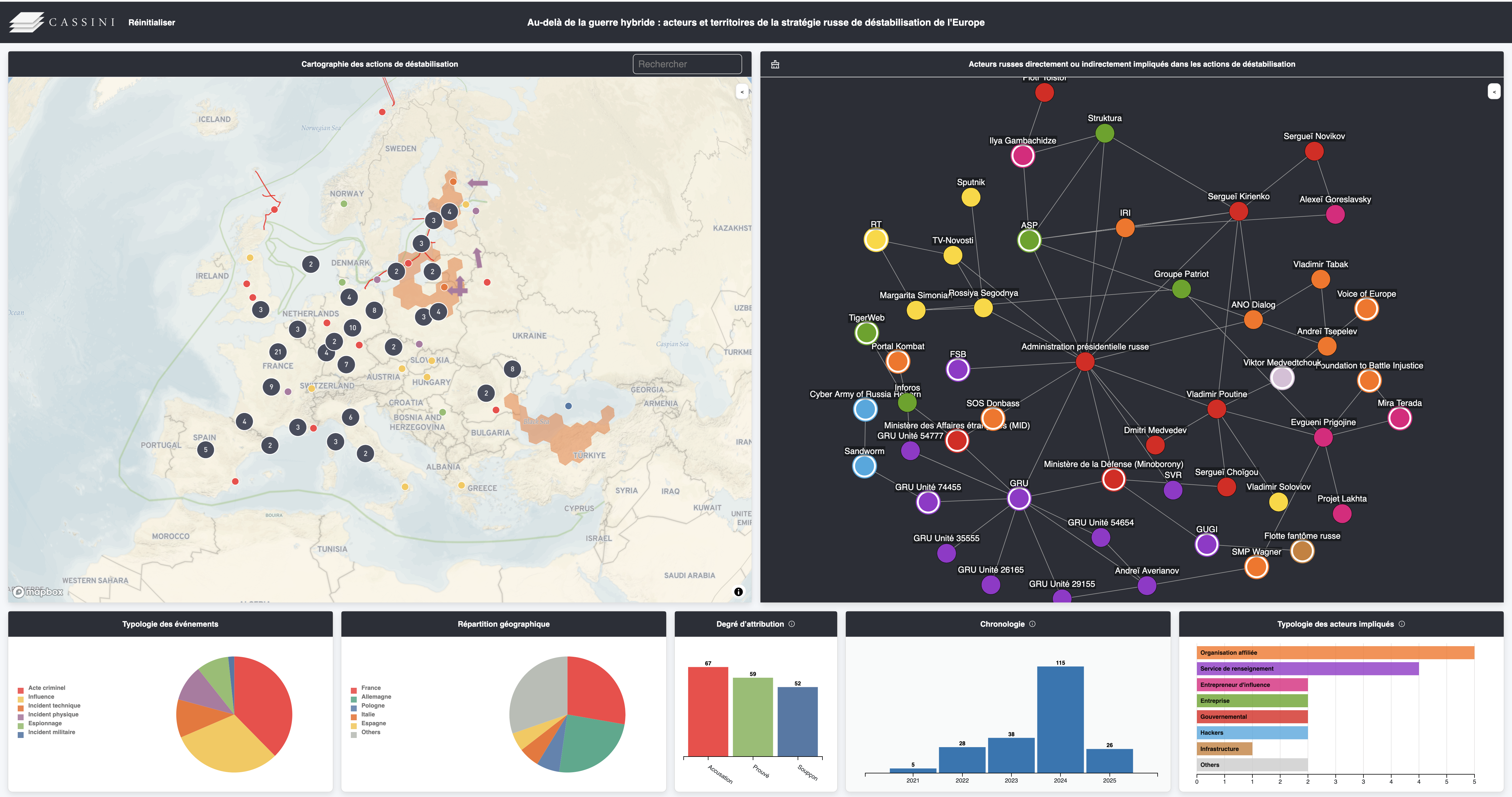Expand the France cluster marker 21
Image resolution: width=1512 pixels, height=797 pixels.
click(278, 352)
